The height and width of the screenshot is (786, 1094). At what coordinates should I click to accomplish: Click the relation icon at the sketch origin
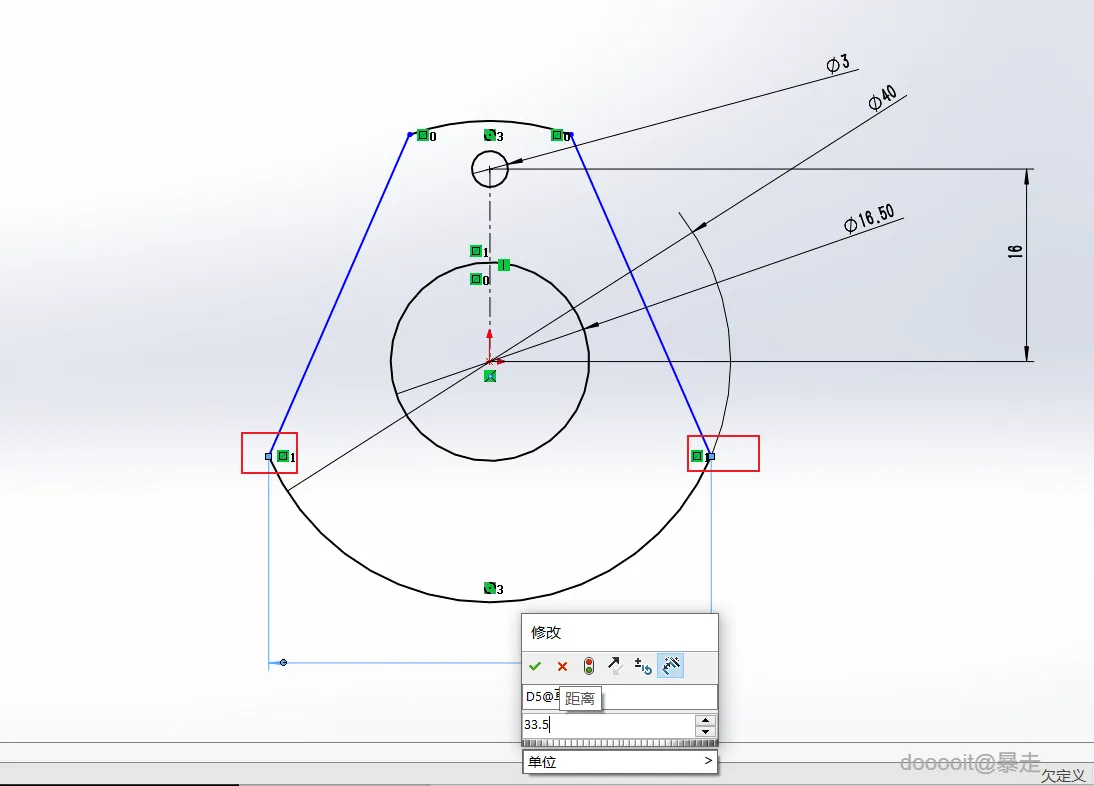[490, 377]
